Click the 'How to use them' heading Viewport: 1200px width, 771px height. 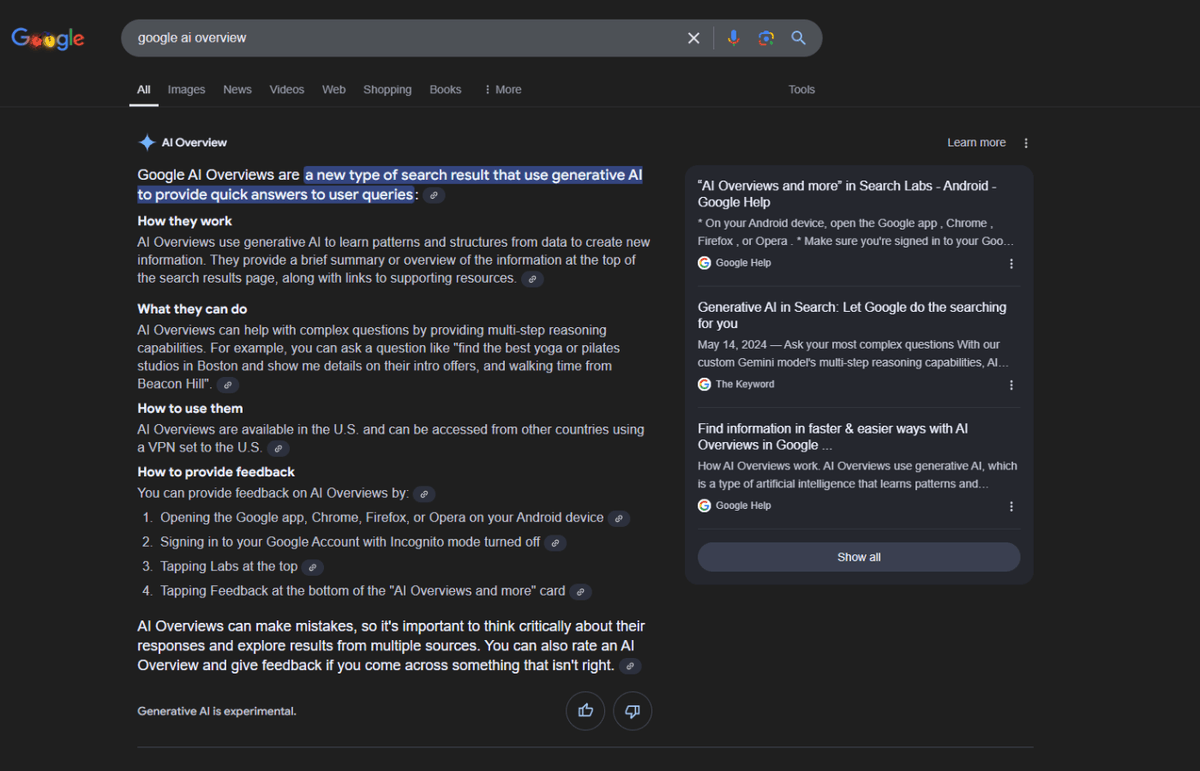tap(190, 409)
